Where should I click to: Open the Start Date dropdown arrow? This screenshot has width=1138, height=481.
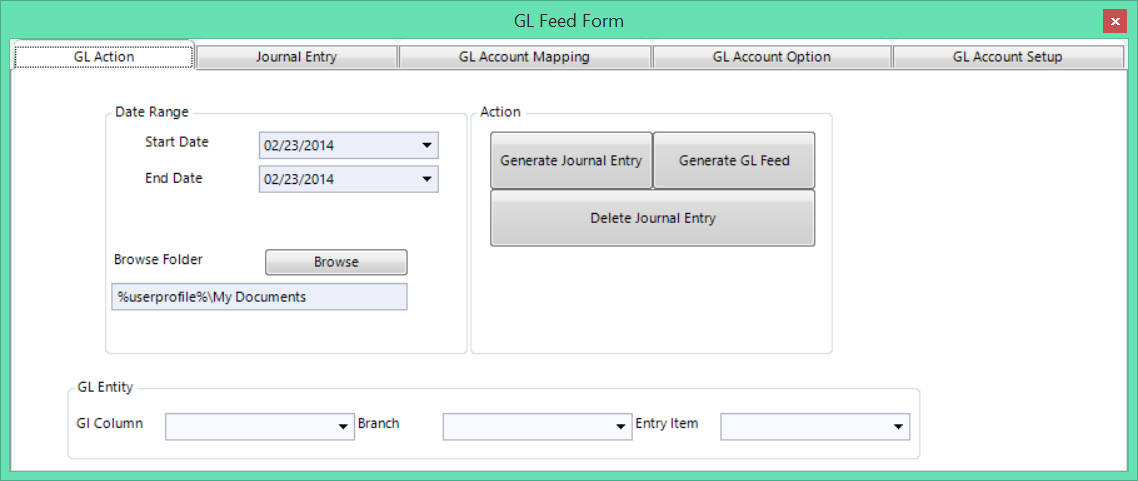coord(427,145)
